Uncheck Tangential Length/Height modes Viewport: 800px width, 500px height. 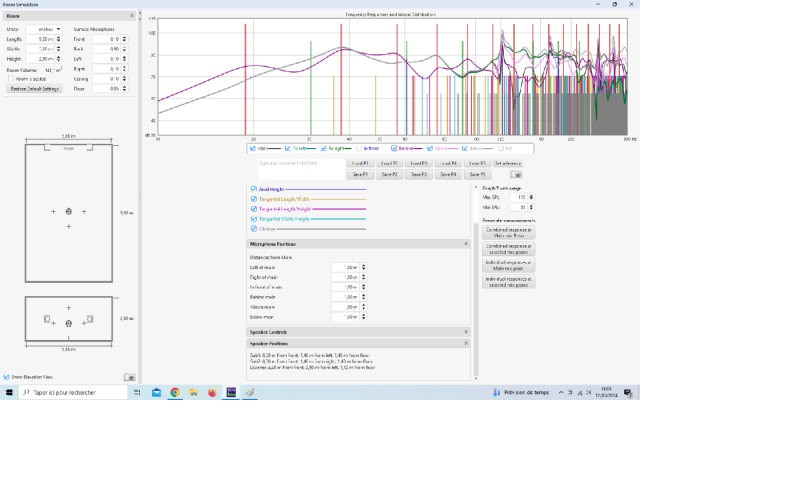click(x=254, y=209)
